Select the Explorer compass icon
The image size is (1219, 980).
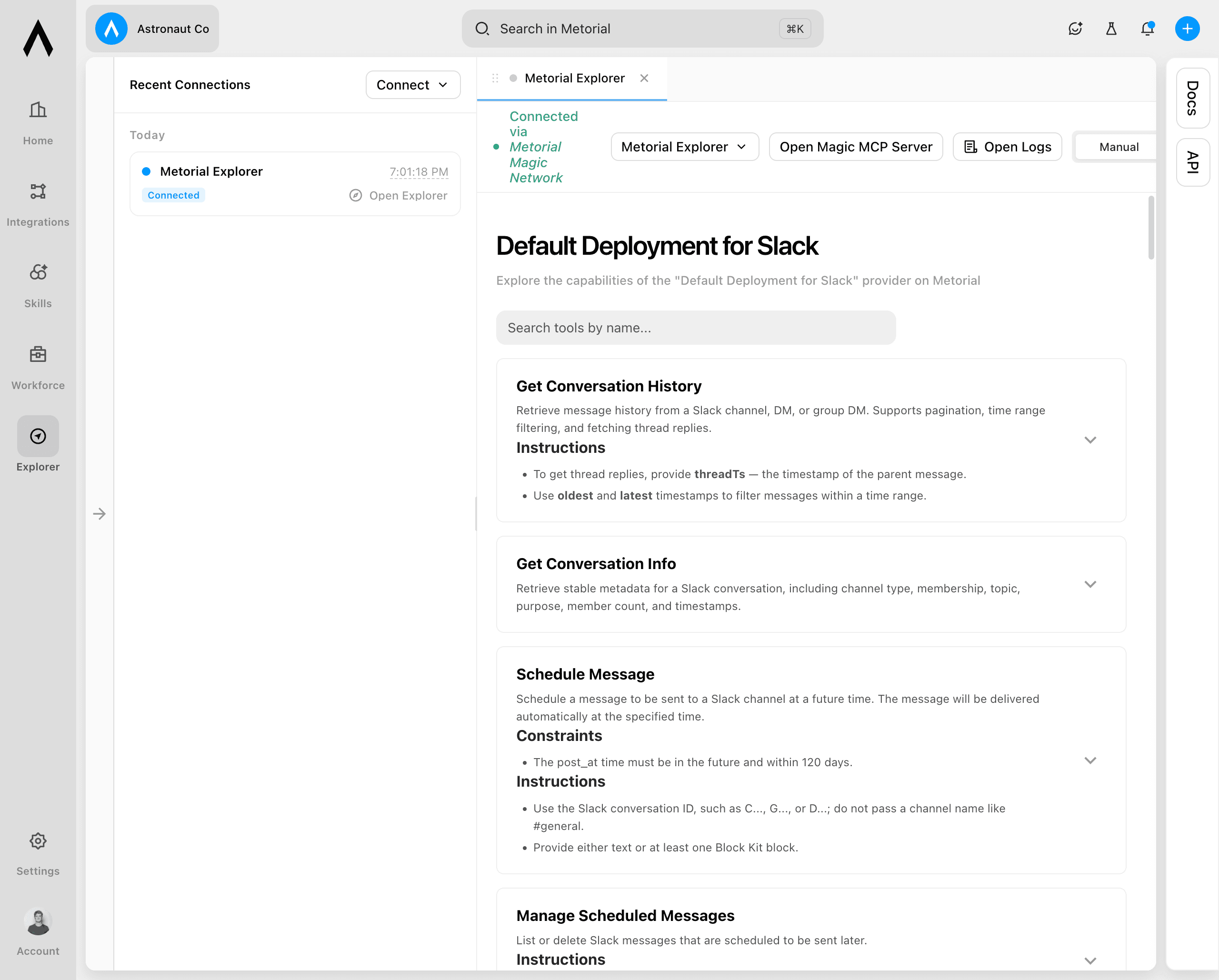point(38,436)
